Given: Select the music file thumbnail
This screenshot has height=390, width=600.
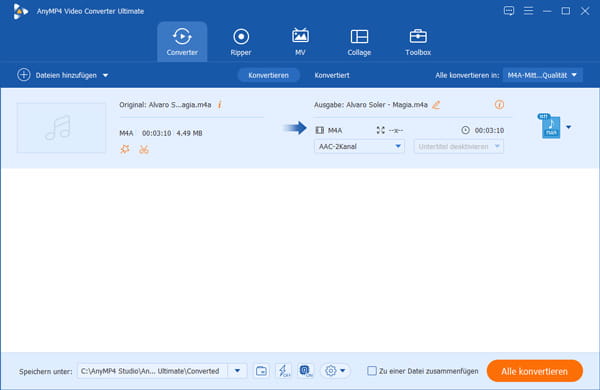Looking at the screenshot, I should click(x=61, y=127).
